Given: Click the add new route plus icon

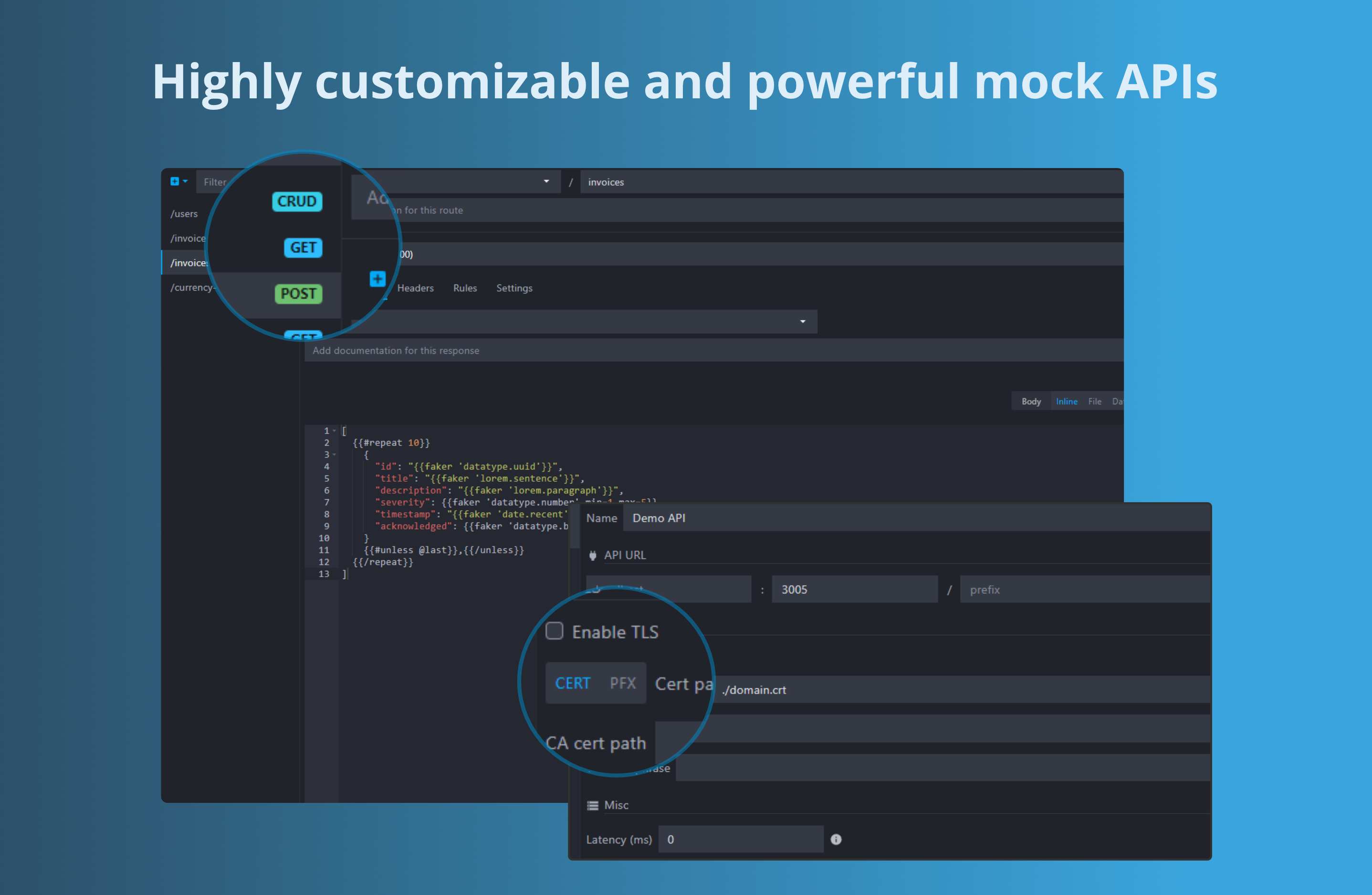Looking at the screenshot, I should pos(175,180).
